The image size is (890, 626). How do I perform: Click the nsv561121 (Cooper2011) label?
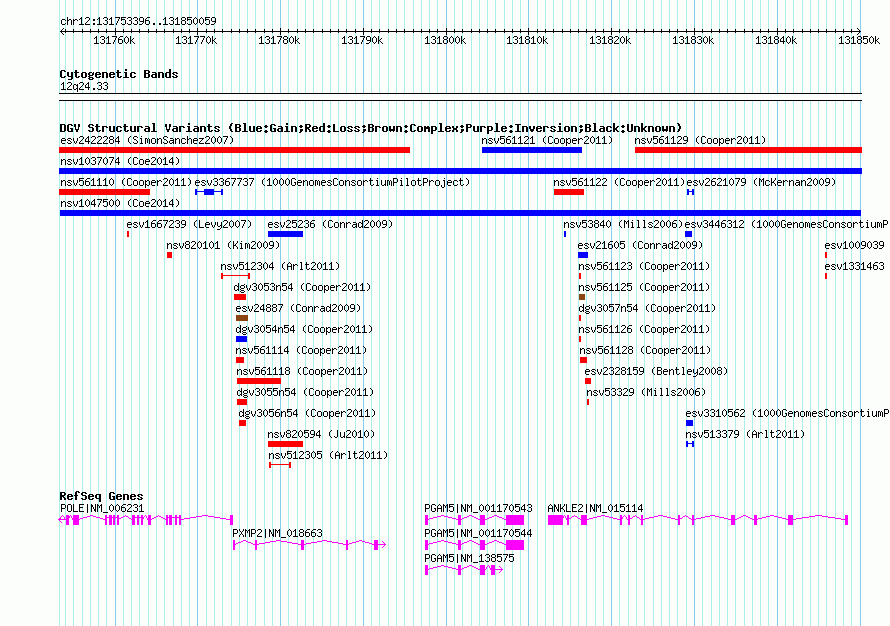tap(547, 140)
